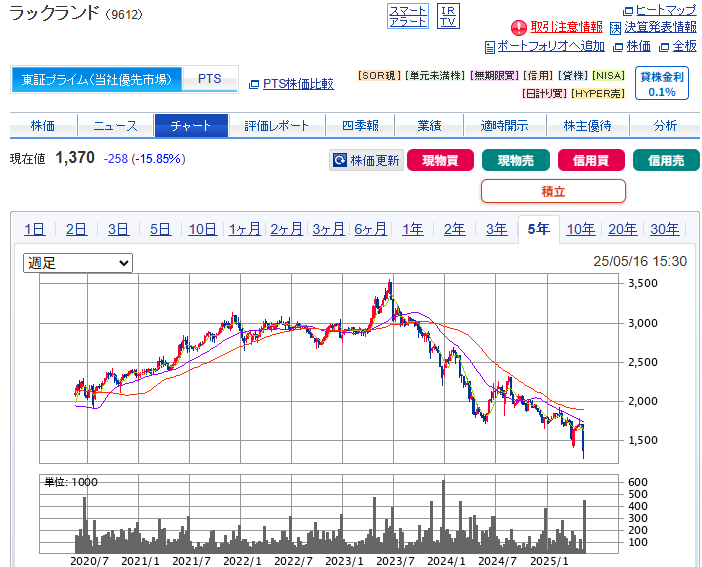Click the 現物買 button
Viewport: 702px width, 567px height.
[x=441, y=160]
